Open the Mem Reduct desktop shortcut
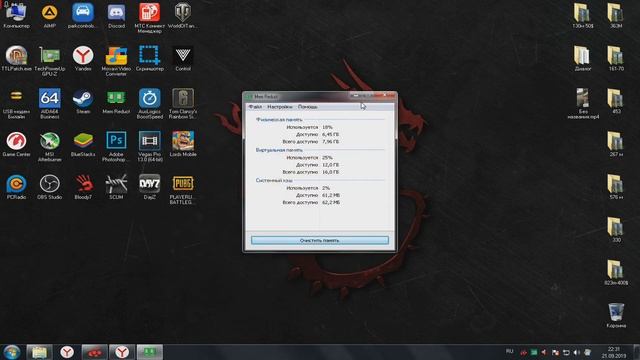The height and width of the screenshot is (360, 640). click(116, 101)
